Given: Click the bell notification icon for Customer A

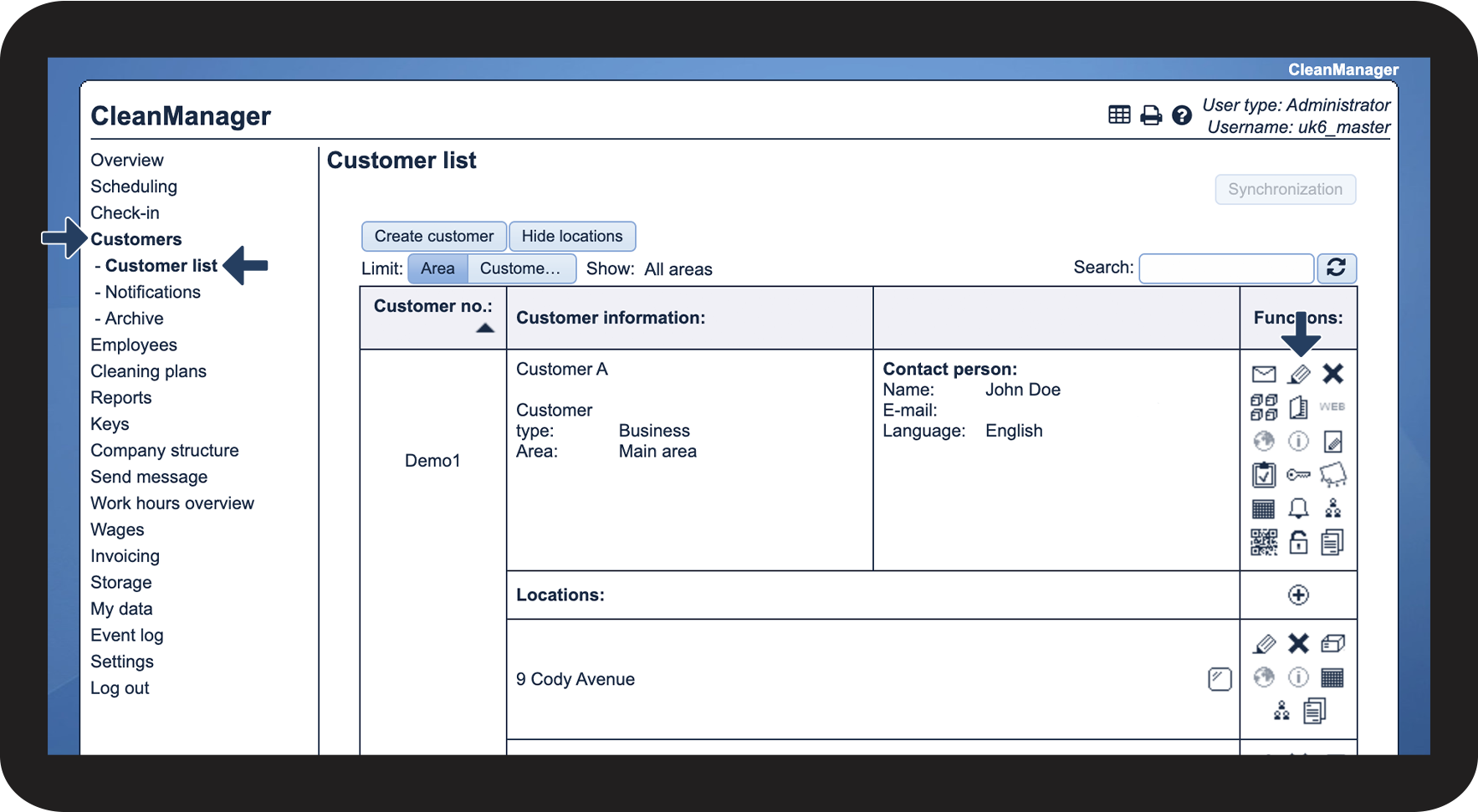Looking at the screenshot, I should [x=1298, y=508].
